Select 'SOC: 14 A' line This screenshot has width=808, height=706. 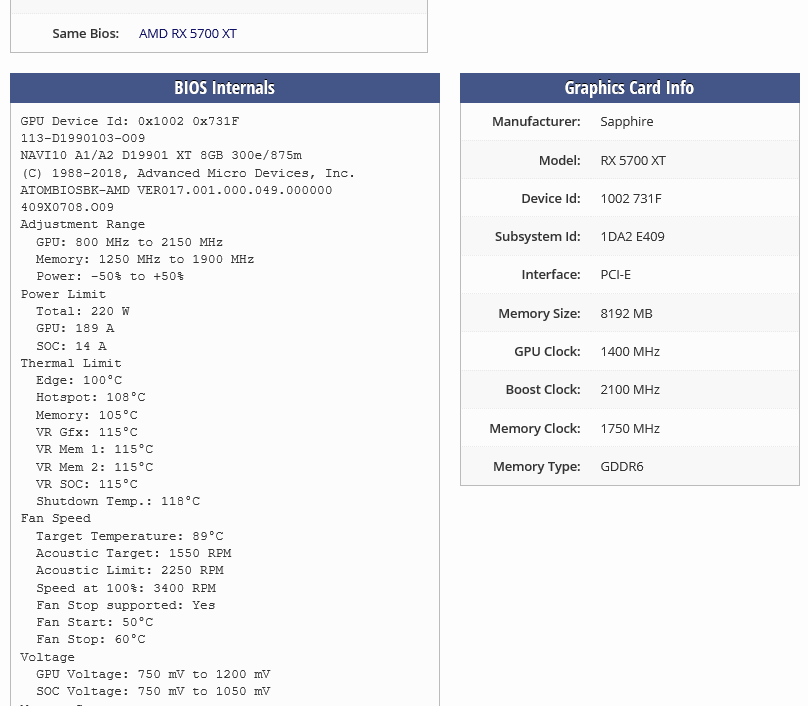tap(71, 346)
